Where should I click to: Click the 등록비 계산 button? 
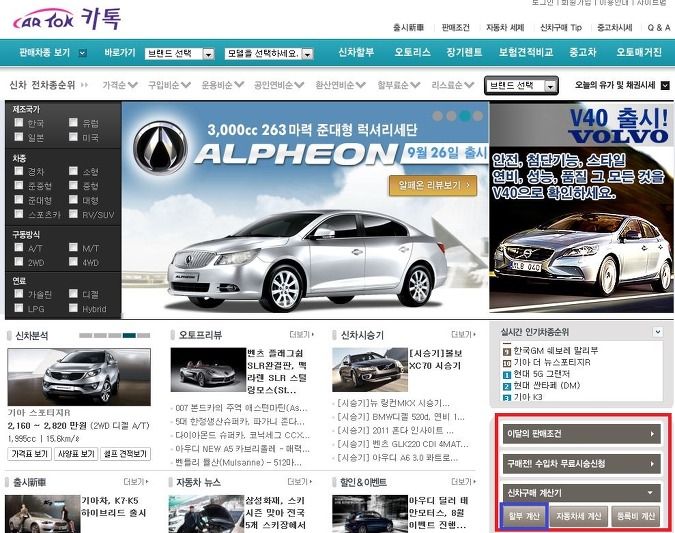coord(635,516)
